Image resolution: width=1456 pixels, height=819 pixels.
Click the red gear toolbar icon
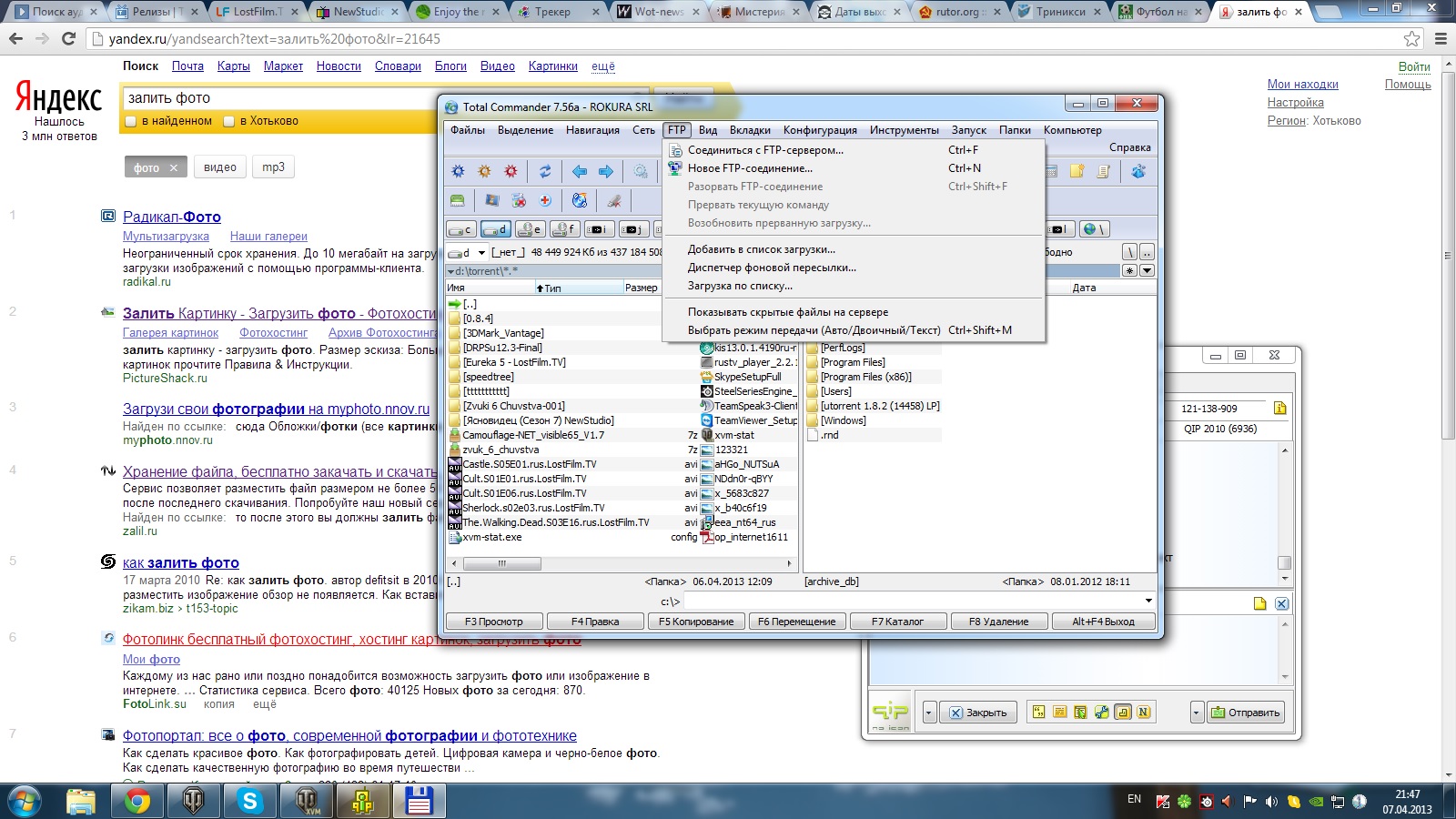pyautogui.click(x=511, y=171)
